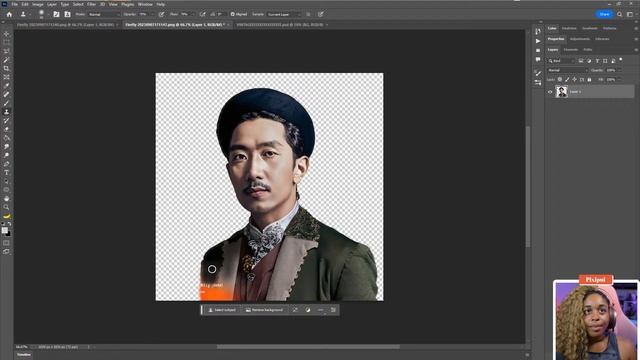640x360 pixels.
Task: Switch to the Adjustments tab
Action: click(580, 39)
